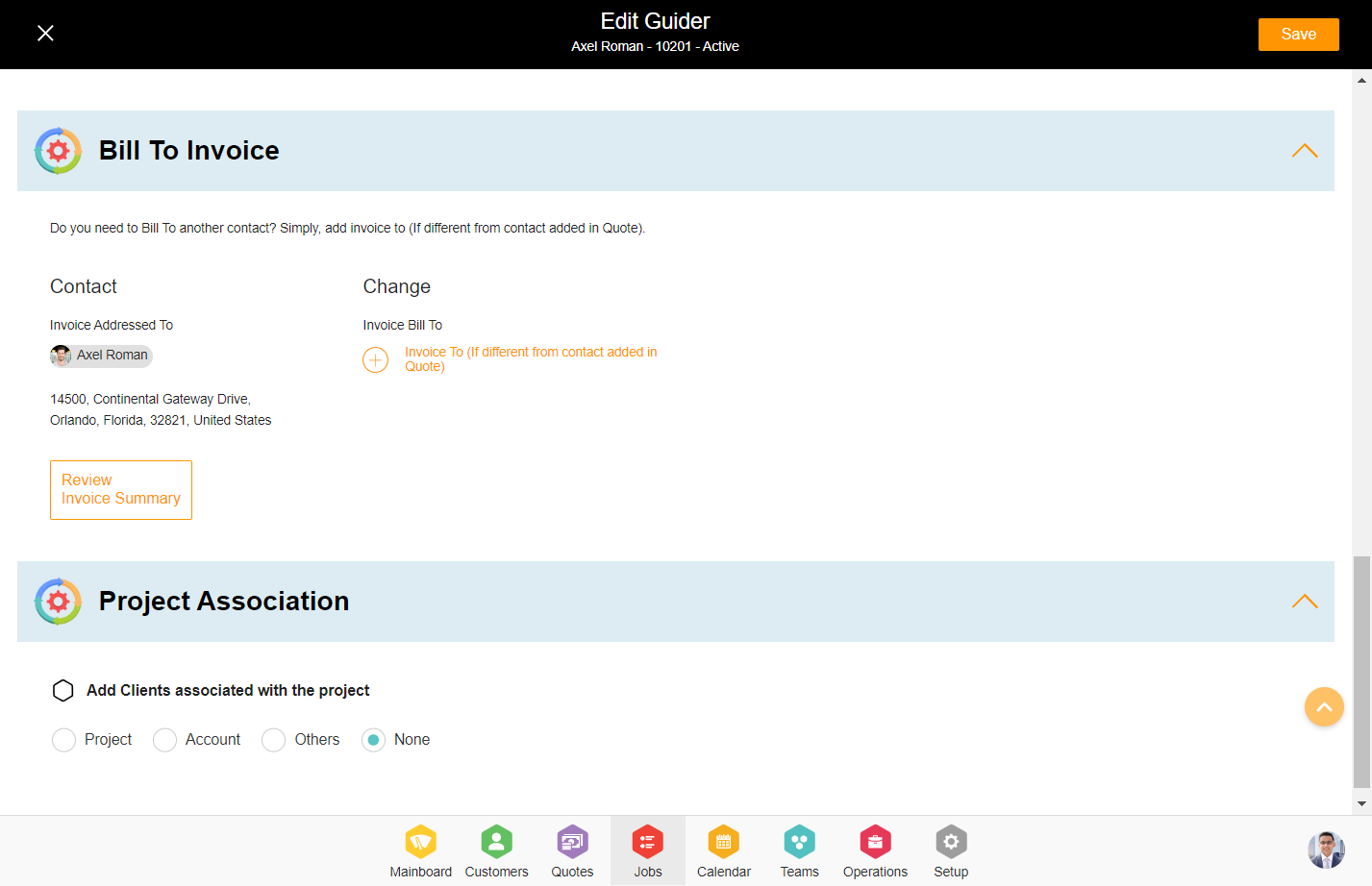Click the vertical scrollbar thumb
Viewport: 1372px width, 886px height.
click(x=1362, y=671)
